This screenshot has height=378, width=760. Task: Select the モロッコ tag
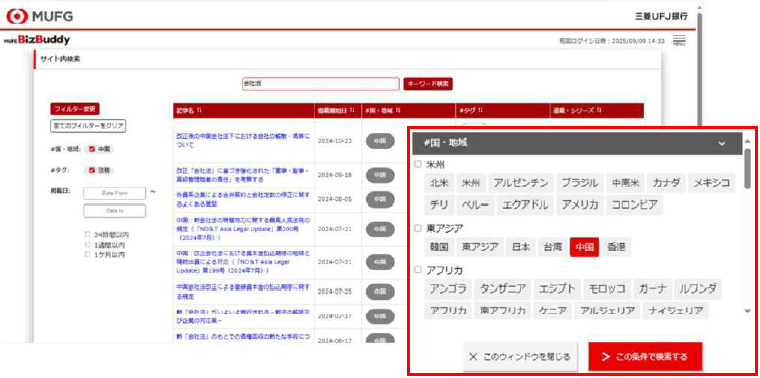tap(607, 289)
